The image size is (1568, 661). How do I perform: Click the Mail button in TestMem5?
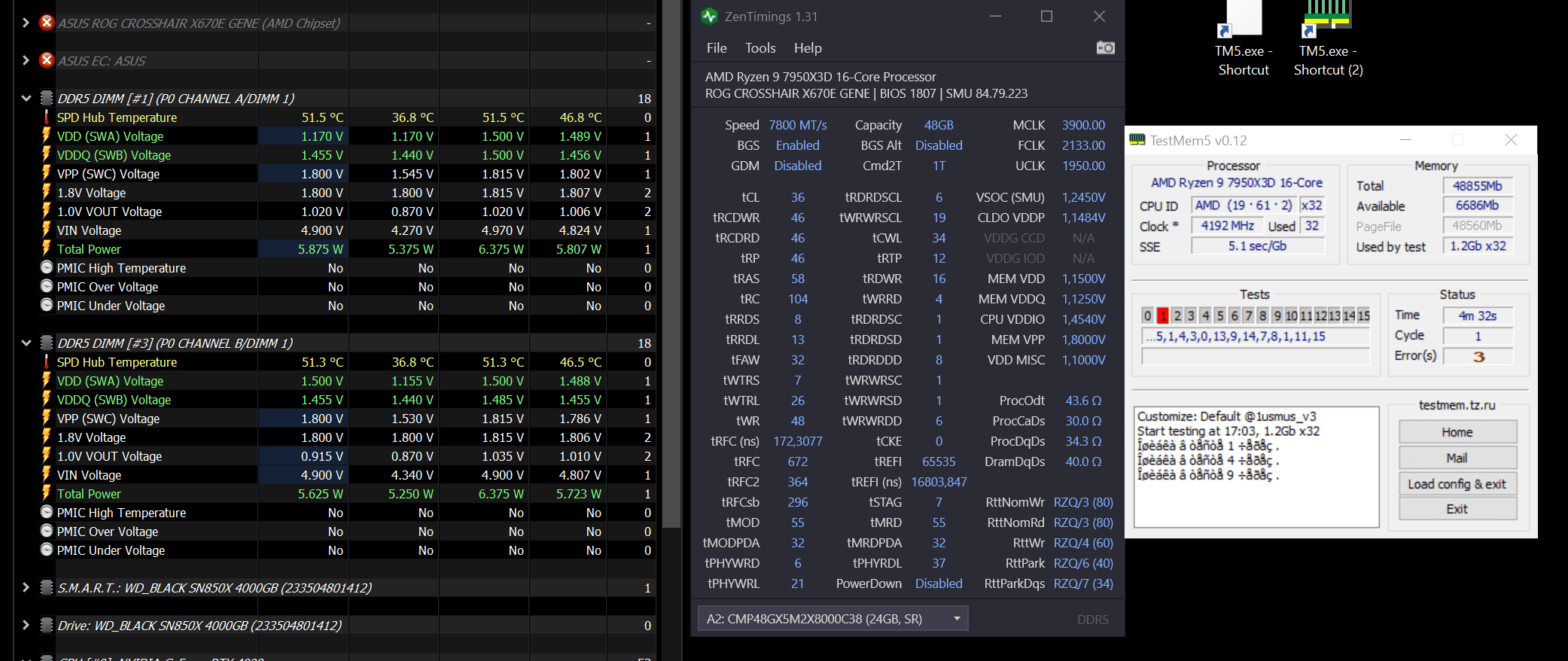click(x=1457, y=458)
